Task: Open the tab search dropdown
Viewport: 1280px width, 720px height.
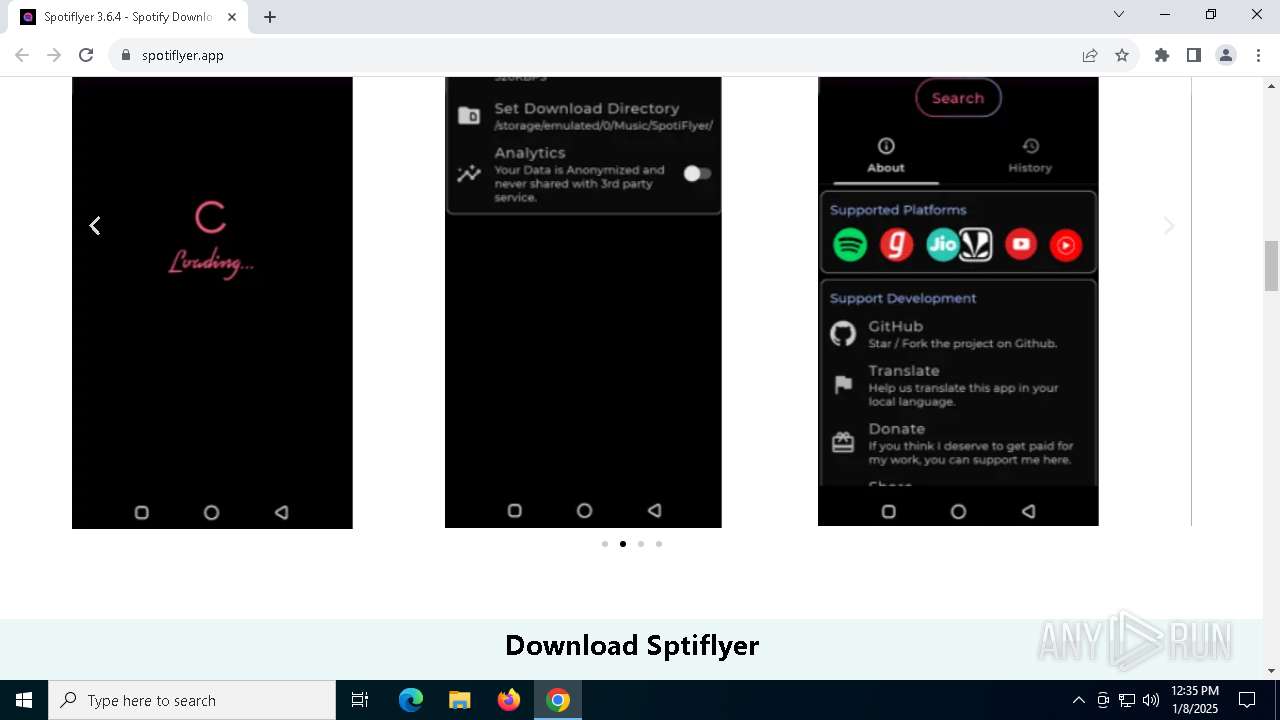Action: click(x=1119, y=14)
